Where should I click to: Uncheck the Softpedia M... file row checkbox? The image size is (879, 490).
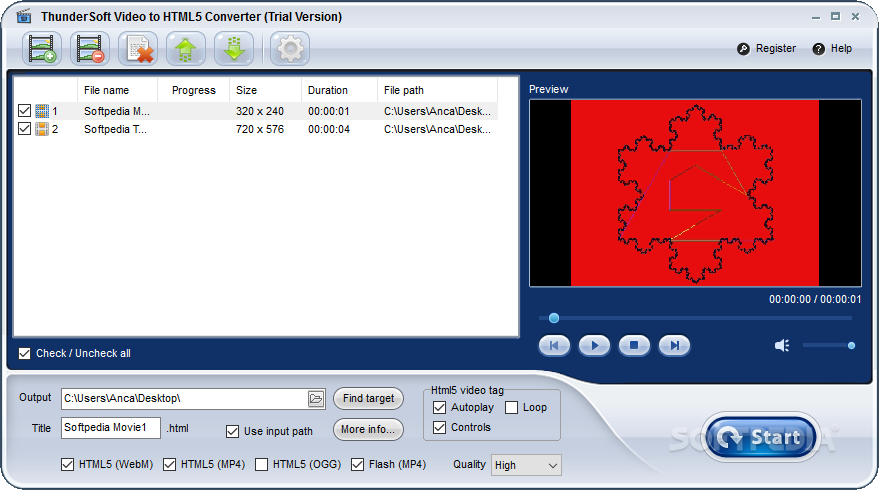point(24,111)
